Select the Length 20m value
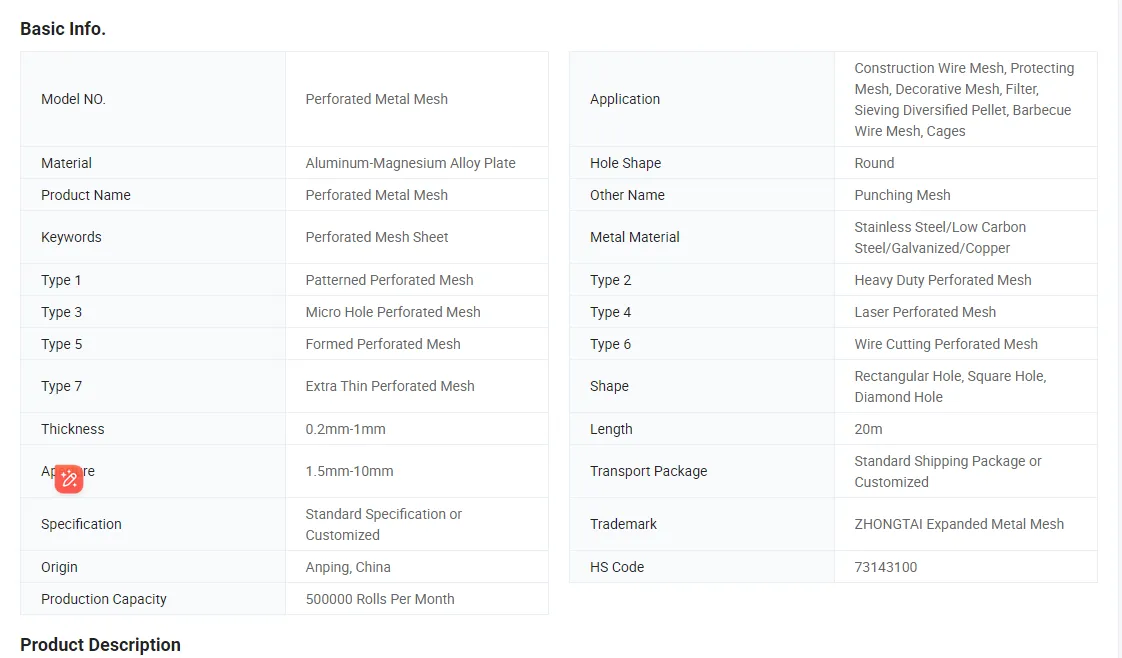Image resolution: width=1122 pixels, height=658 pixels. pos(868,429)
